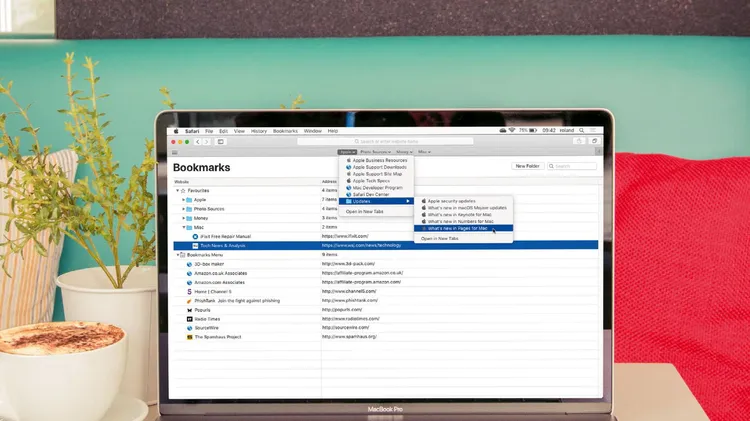Screen dimensions: 750x421
Task: Click the Radio Times favicon
Action: click(x=189, y=319)
